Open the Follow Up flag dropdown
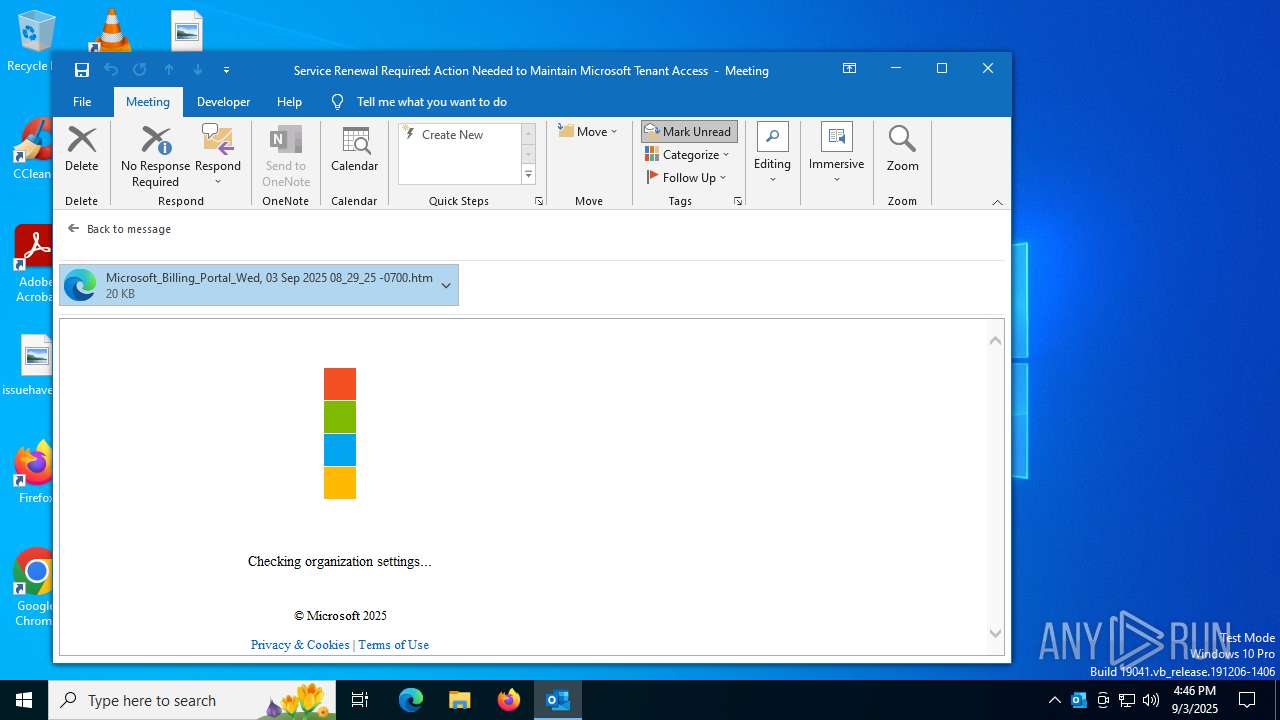 pos(686,178)
